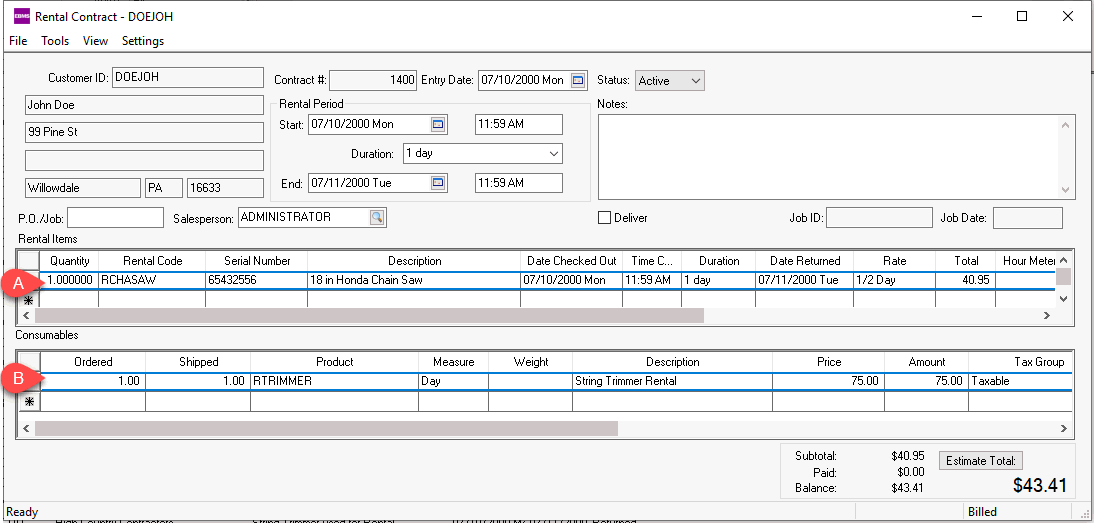Click the new row asterisk in Consumables
1094x523 pixels.
(28, 401)
